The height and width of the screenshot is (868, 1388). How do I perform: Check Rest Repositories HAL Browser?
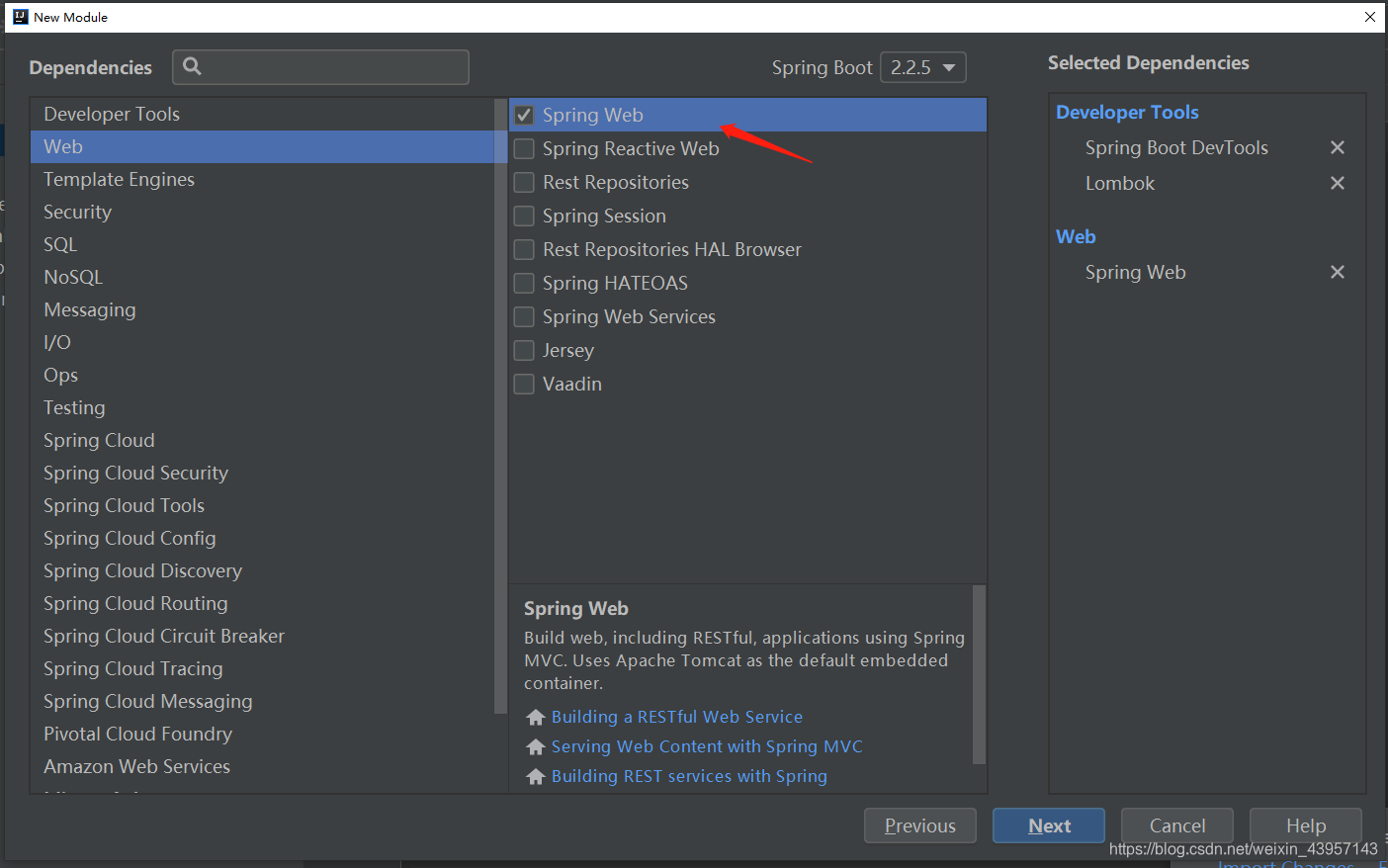pos(525,249)
